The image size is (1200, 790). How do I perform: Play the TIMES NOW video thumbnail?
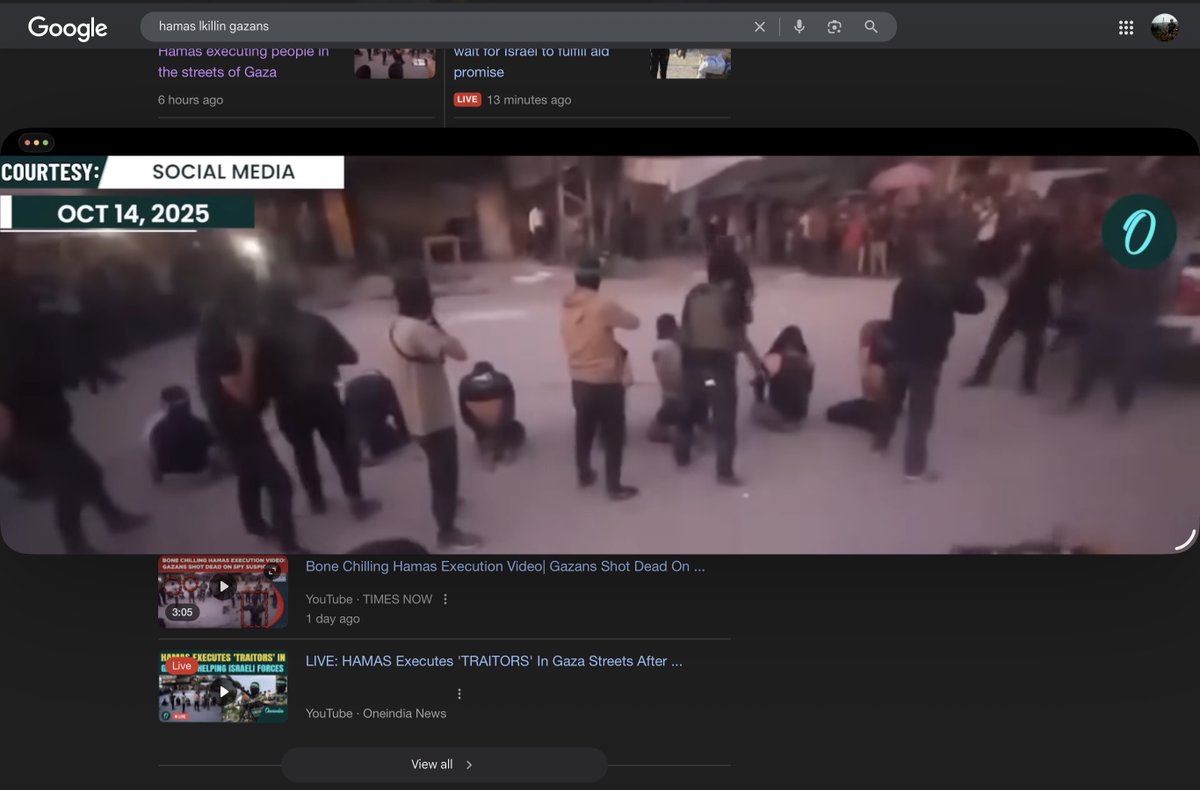click(223, 586)
